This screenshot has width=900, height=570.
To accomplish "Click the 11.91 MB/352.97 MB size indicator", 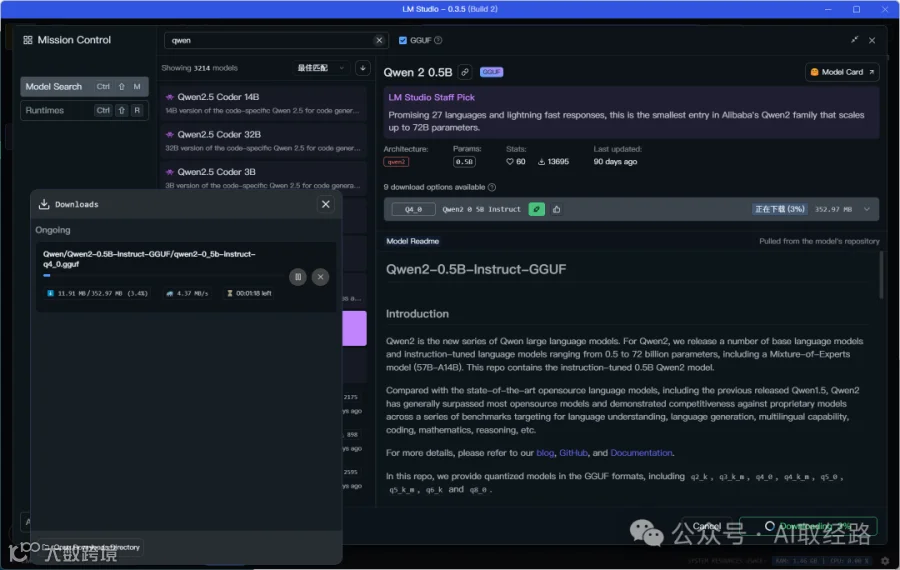I will click(x=98, y=293).
